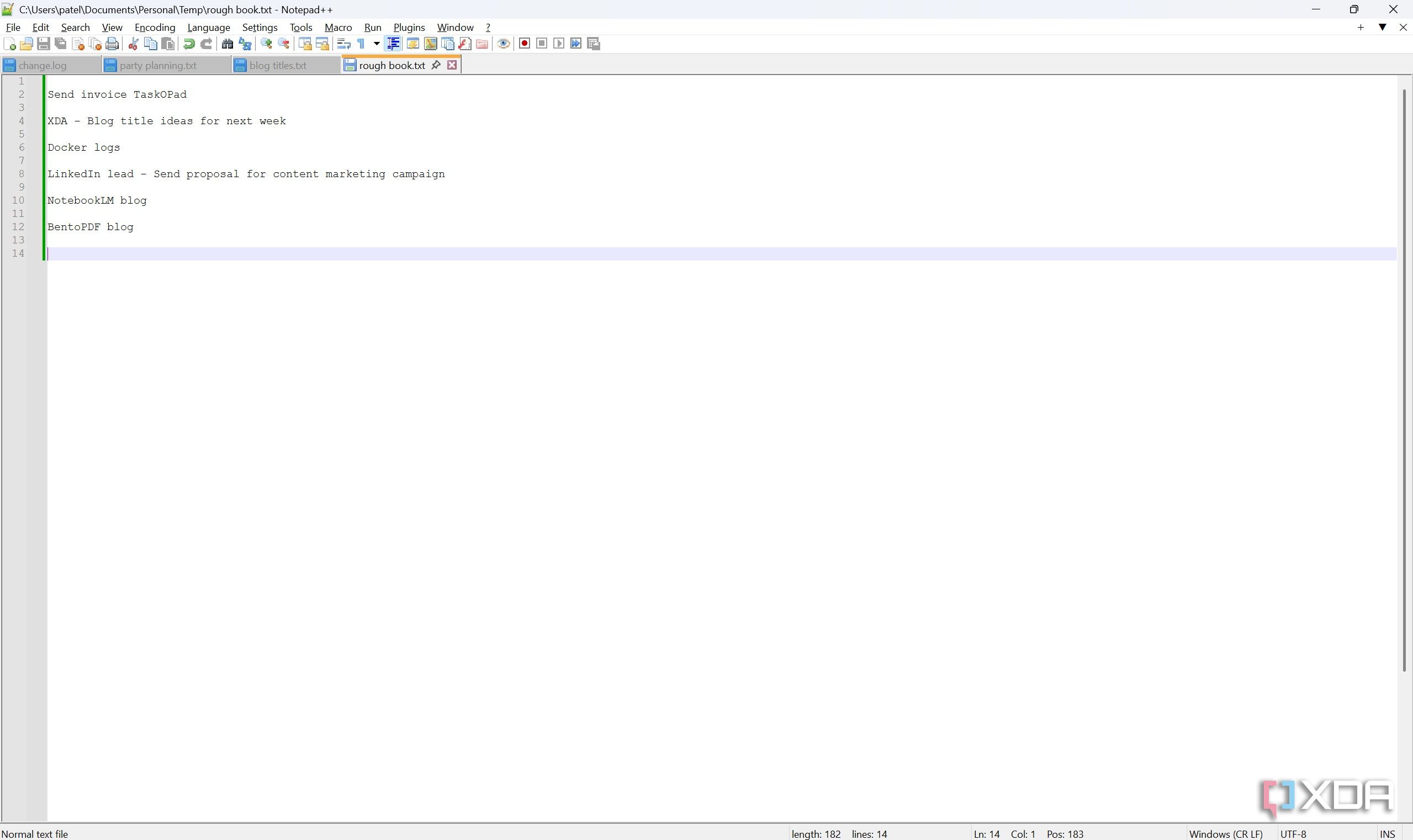Open the Function List icon
The height and width of the screenshot is (840, 1413).
465,44
